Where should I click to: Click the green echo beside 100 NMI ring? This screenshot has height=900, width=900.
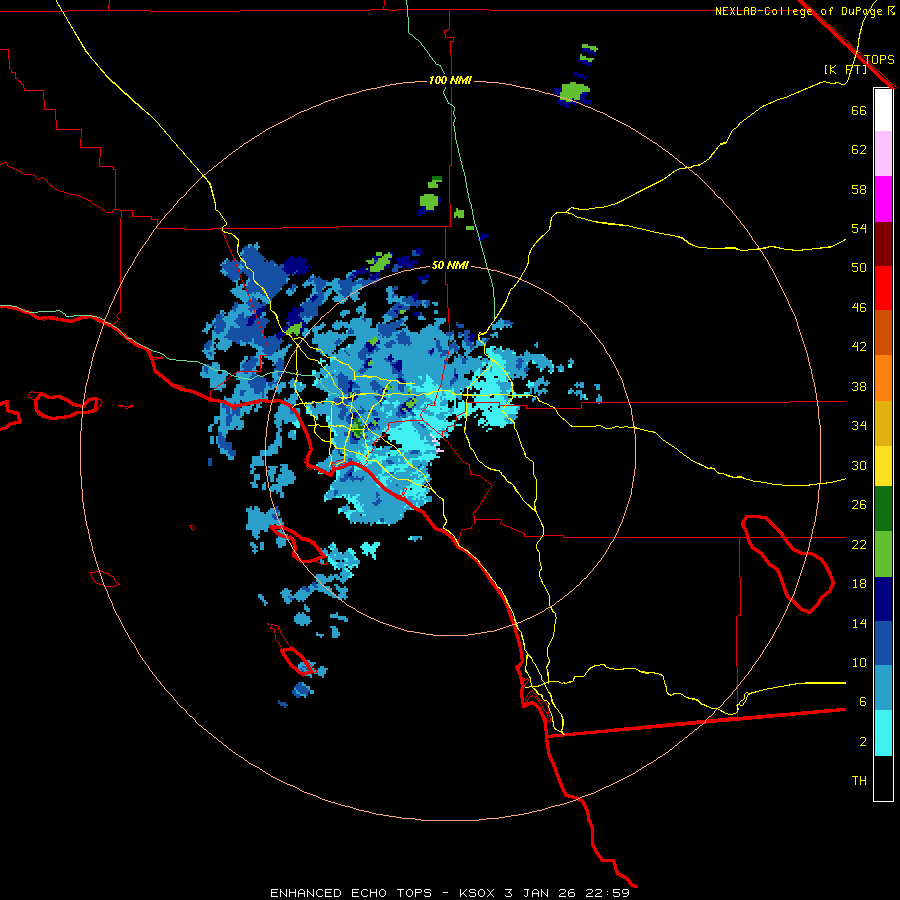pyautogui.click(x=575, y=91)
